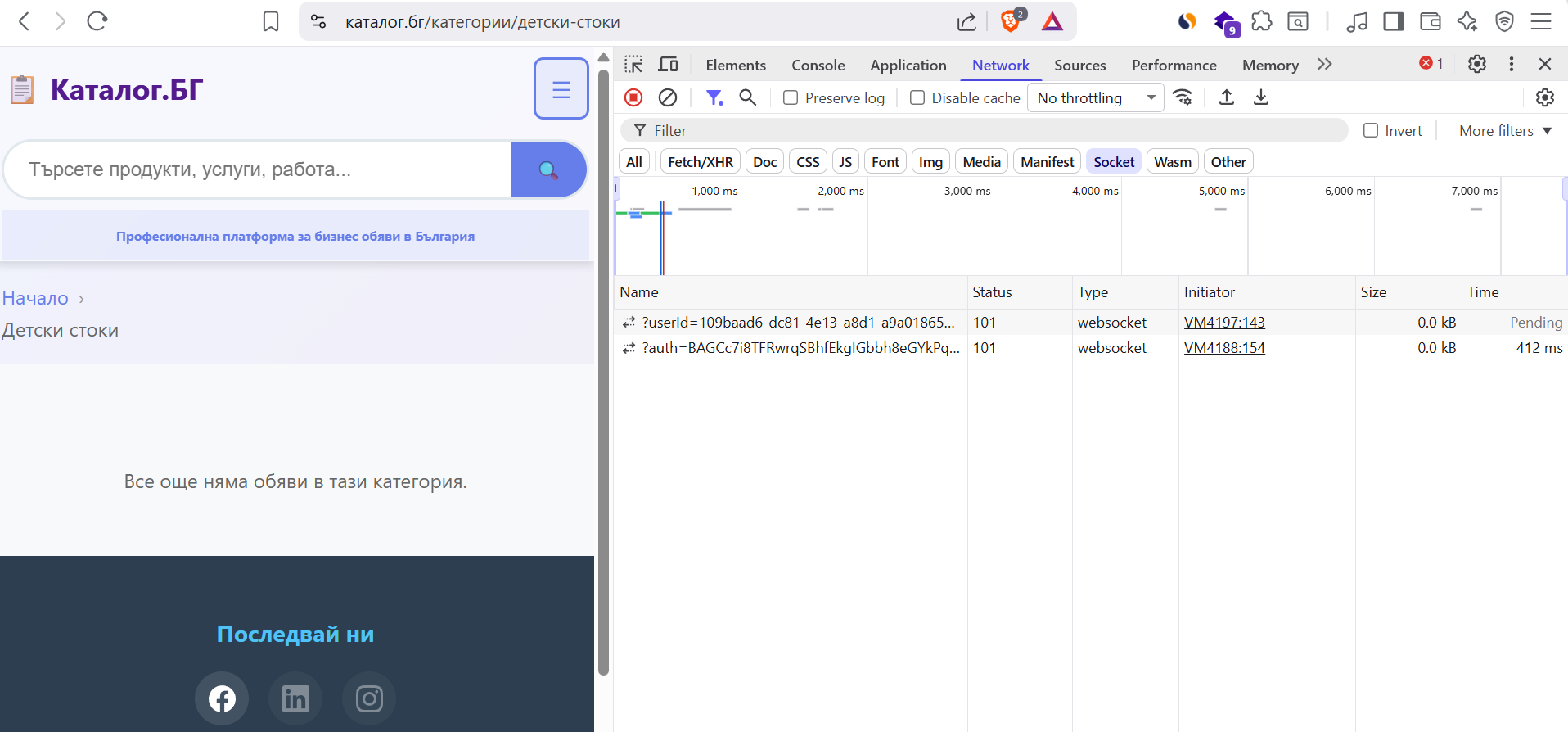Toggle the CSS request filter
The height and width of the screenshot is (732, 1568).
click(809, 162)
